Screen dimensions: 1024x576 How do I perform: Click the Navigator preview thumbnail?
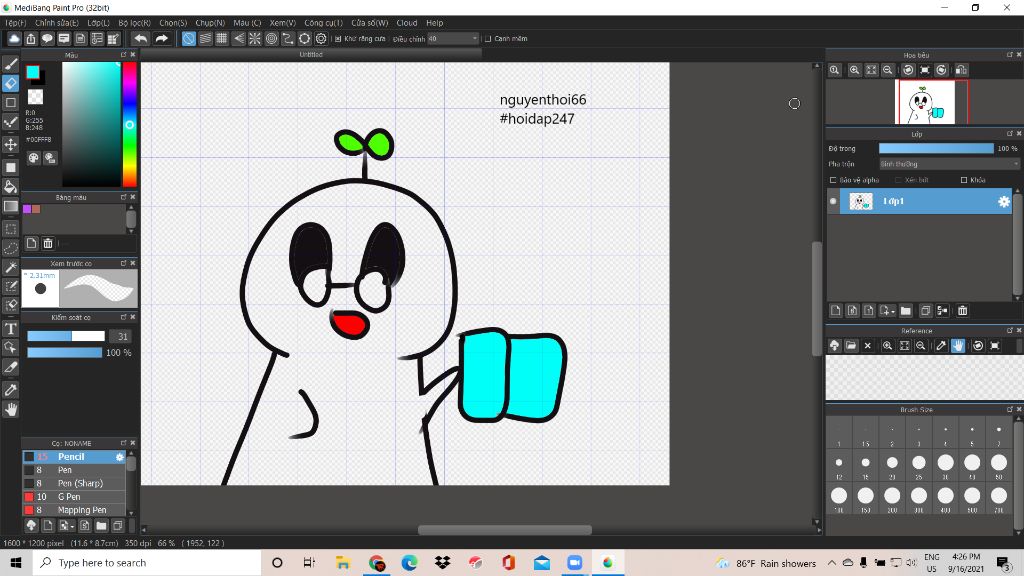coord(925,102)
